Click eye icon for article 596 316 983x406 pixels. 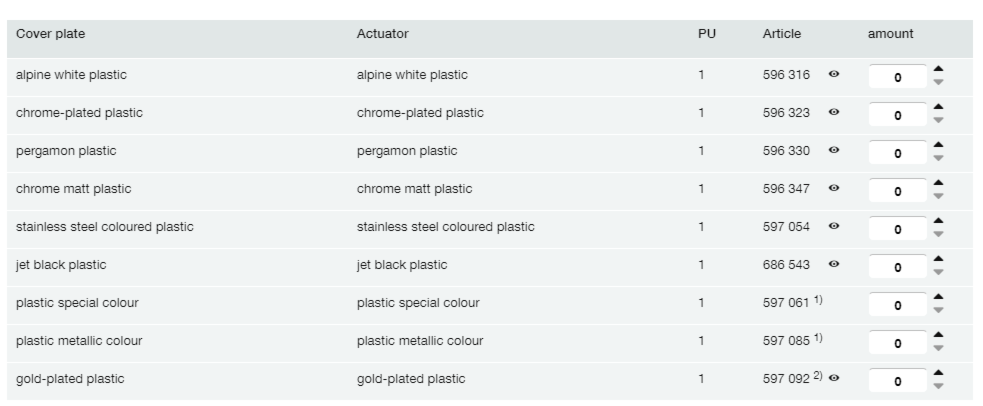(x=833, y=75)
